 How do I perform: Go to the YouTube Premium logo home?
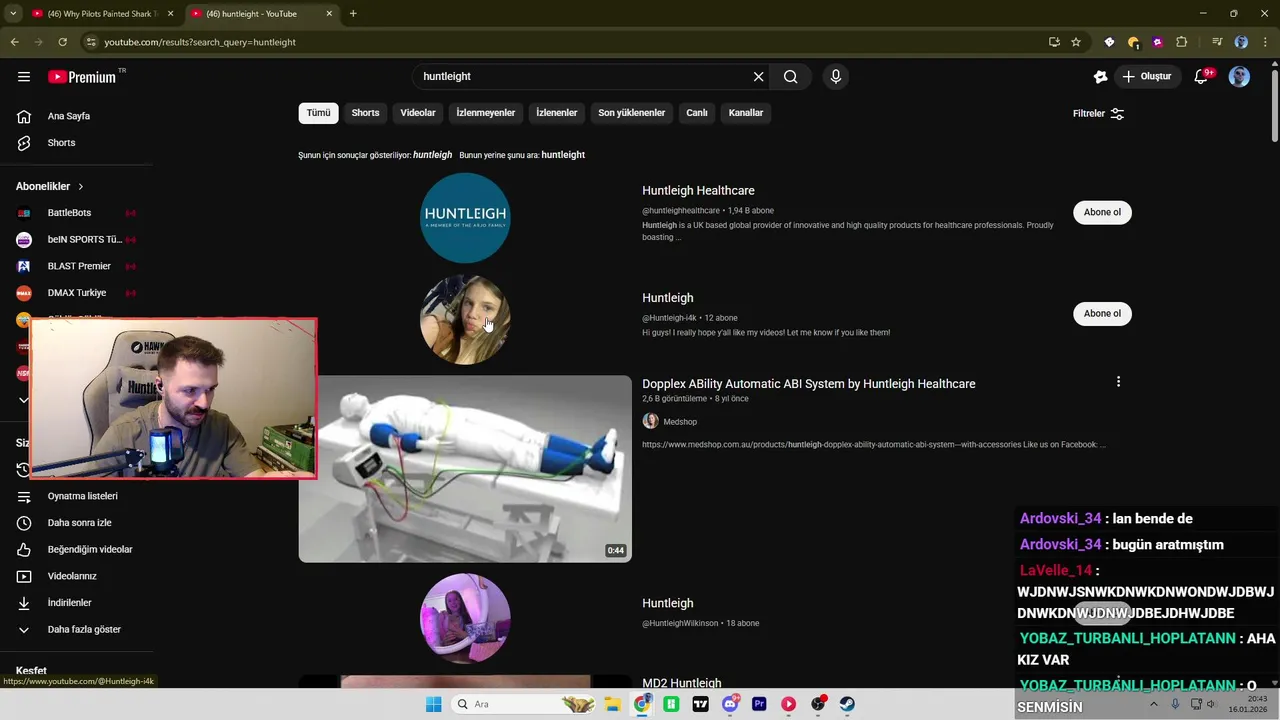[84, 77]
